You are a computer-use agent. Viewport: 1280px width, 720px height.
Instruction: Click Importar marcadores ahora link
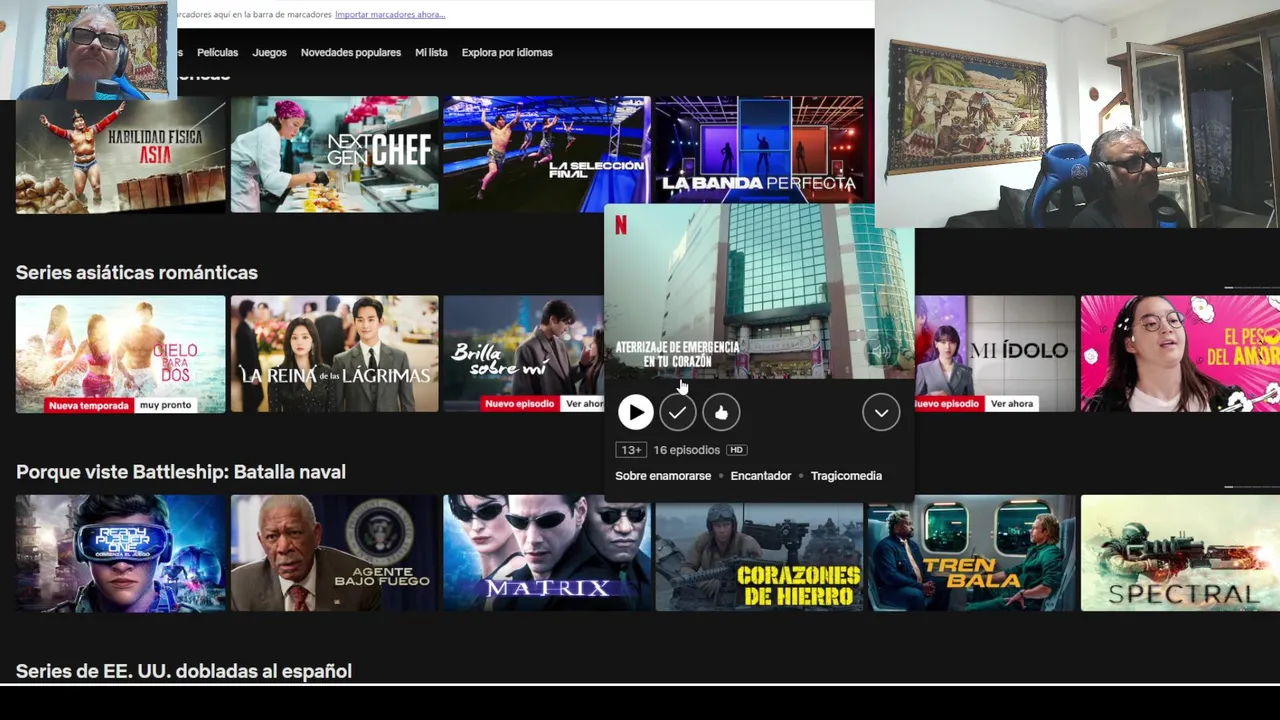pos(390,14)
